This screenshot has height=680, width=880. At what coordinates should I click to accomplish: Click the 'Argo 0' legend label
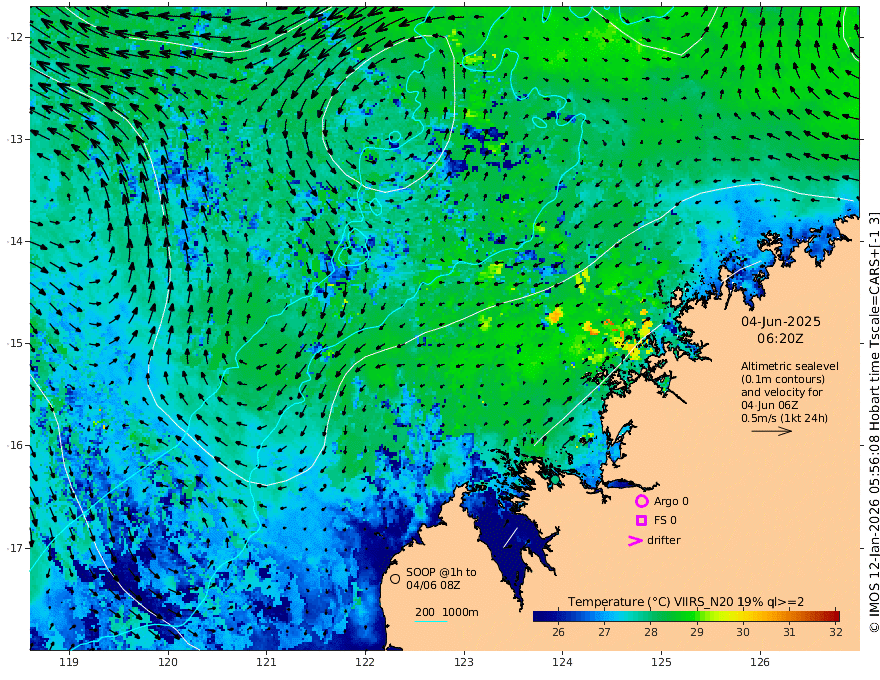click(671, 502)
